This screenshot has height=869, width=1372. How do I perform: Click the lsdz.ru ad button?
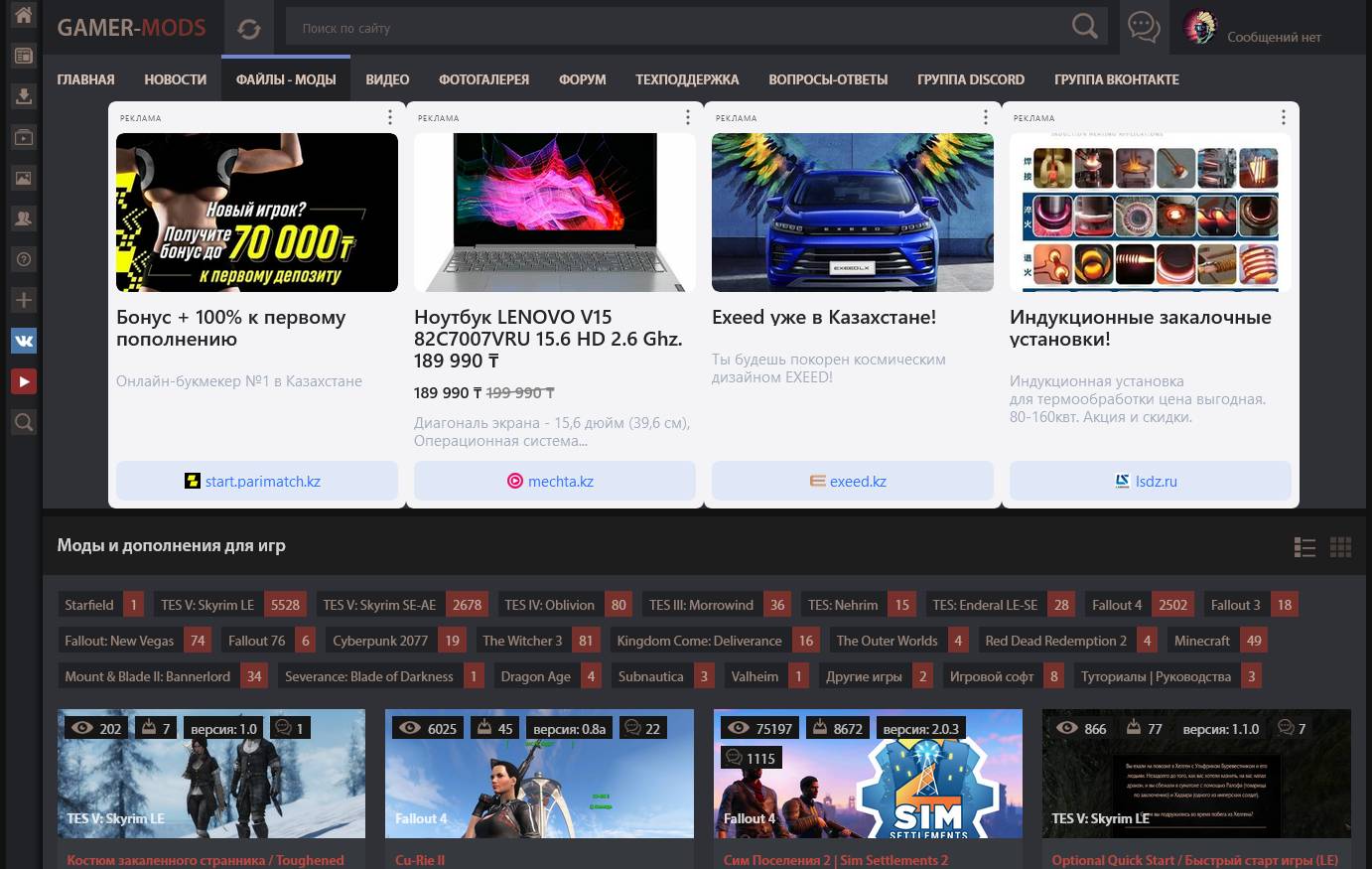coord(1151,481)
